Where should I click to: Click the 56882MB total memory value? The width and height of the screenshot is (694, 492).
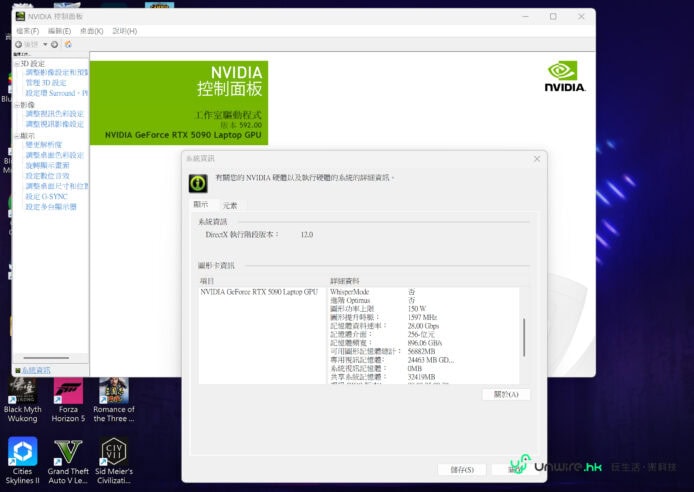coord(421,351)
